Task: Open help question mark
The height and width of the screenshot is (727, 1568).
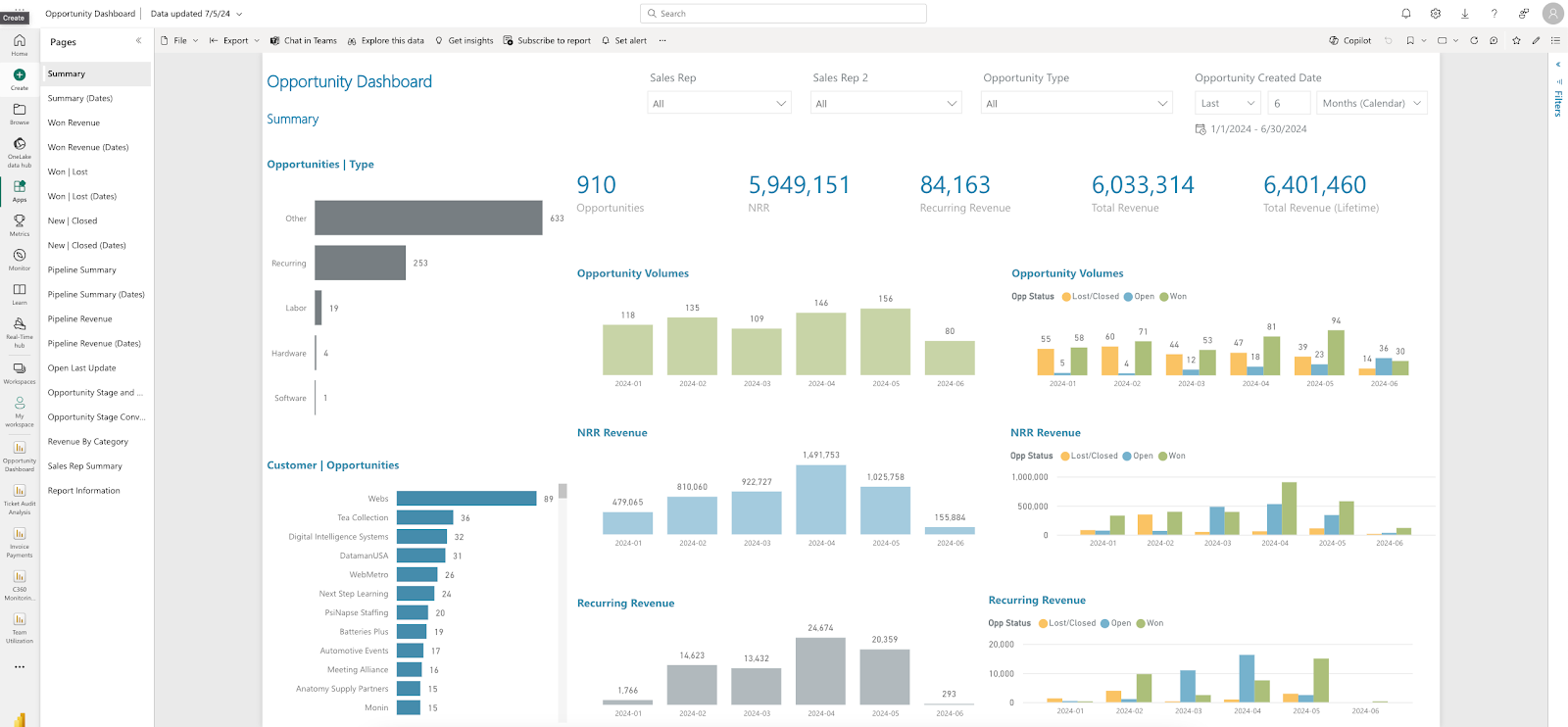Action: click(1494, 14)
